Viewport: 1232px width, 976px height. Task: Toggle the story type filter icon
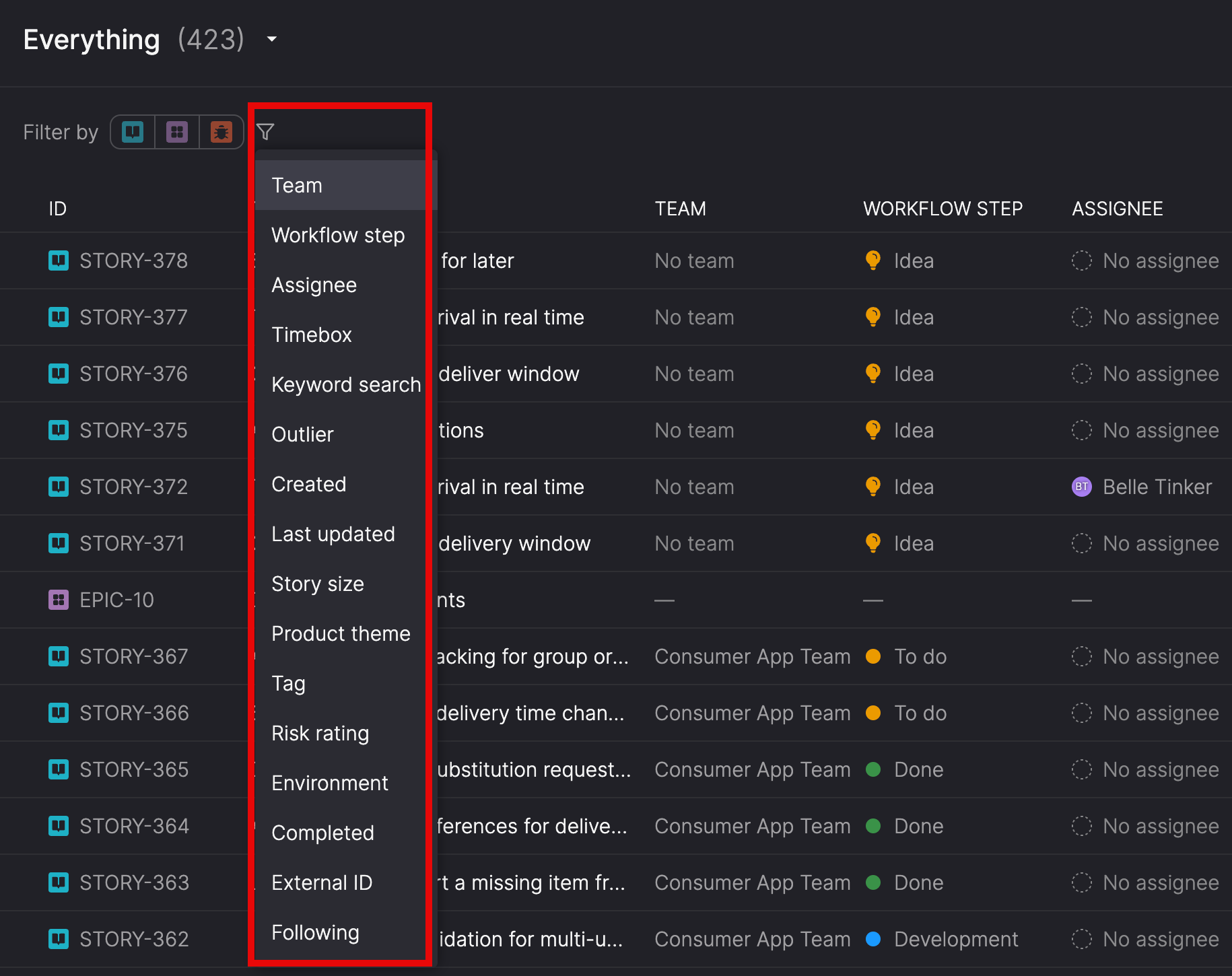(133, 132)
